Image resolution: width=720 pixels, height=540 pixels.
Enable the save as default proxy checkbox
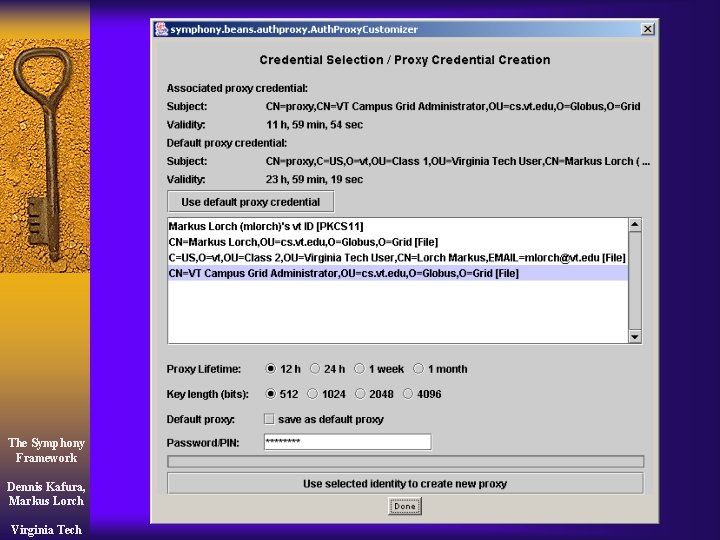[x=269, y=419]
